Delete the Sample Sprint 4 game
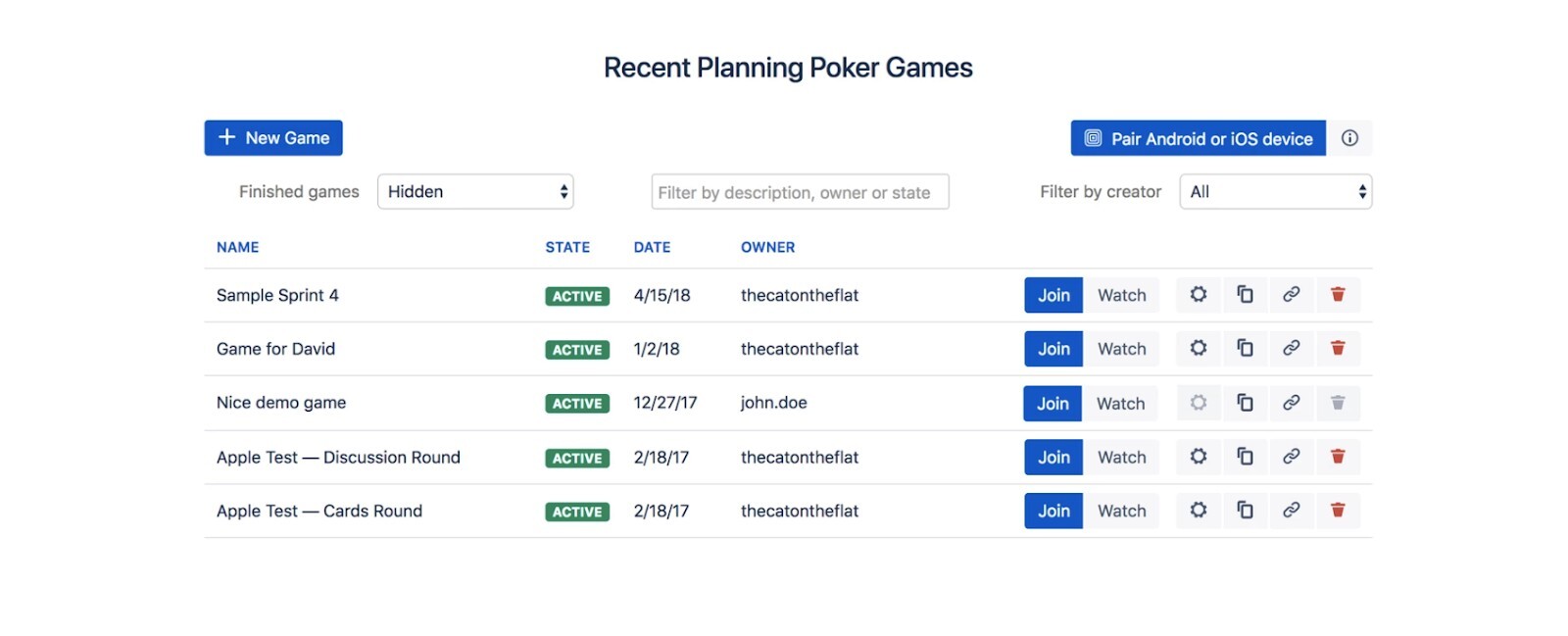 coord(1339,295)
